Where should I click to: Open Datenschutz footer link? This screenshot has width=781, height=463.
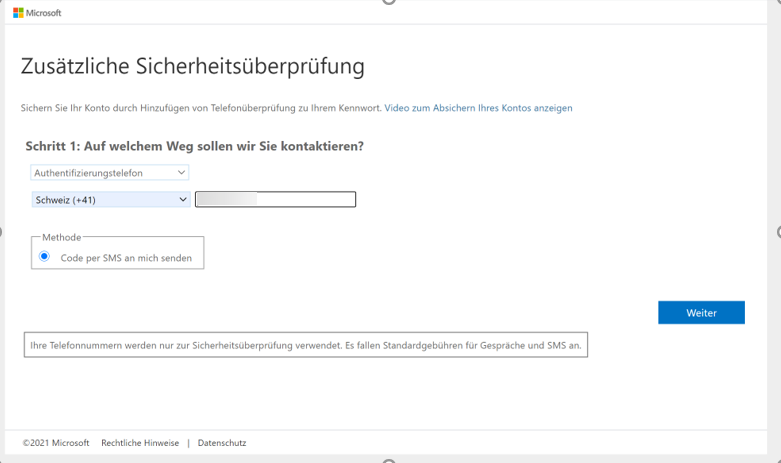(x=222, y=443)
